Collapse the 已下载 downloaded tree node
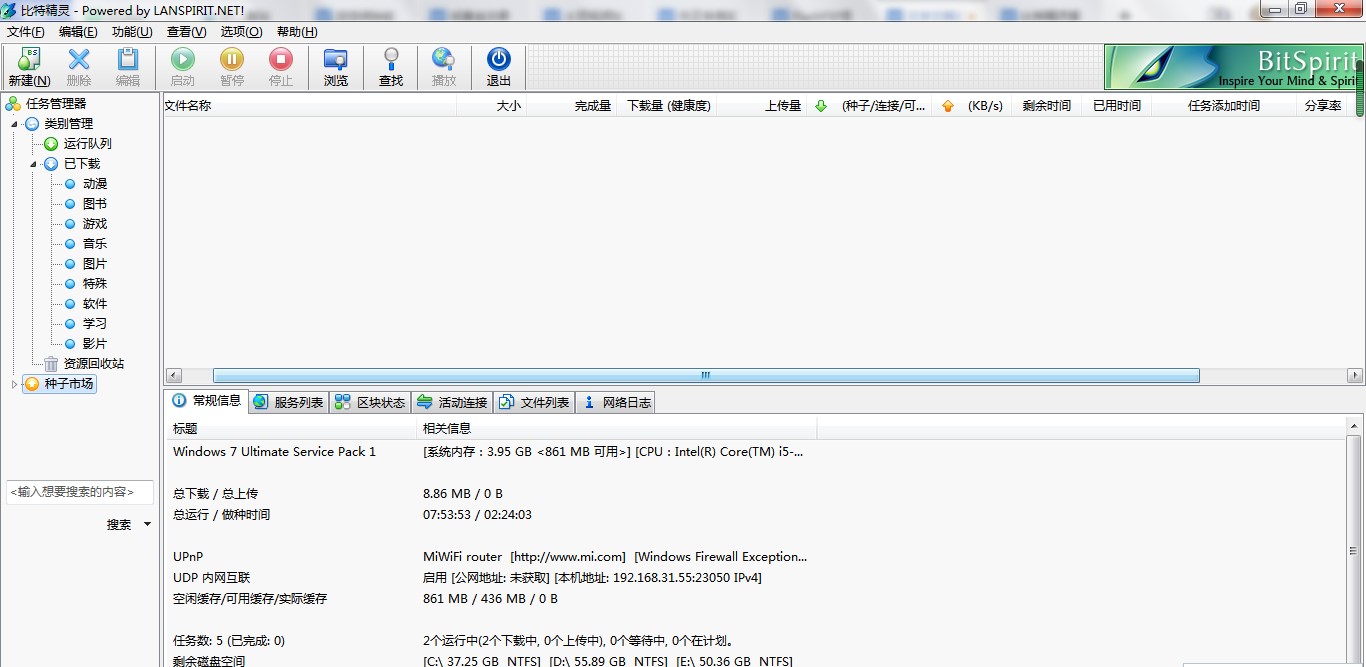The width and height of the screenshot is (1366, 667). (34, 164)
